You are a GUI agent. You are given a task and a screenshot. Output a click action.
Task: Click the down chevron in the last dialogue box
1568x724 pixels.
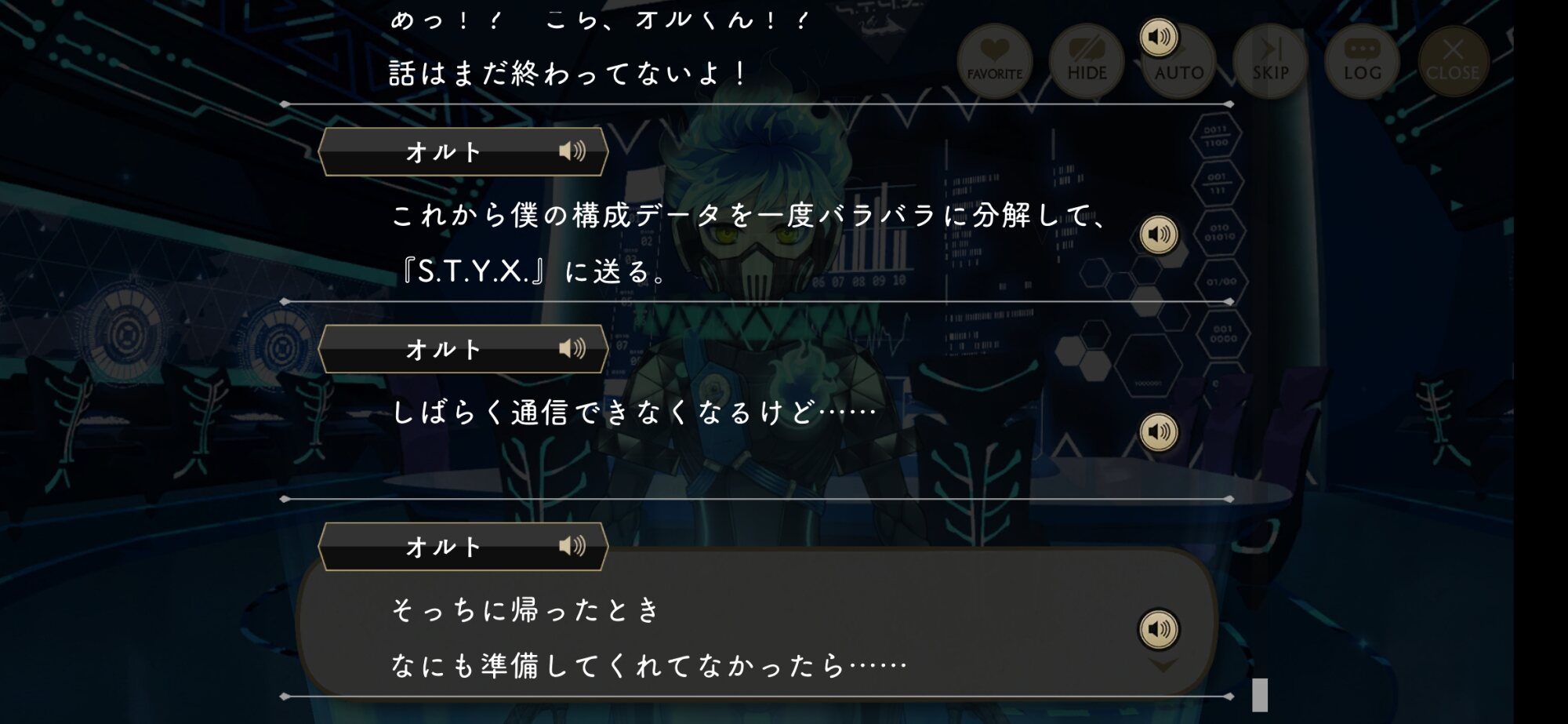click(x=1162, y=665)
